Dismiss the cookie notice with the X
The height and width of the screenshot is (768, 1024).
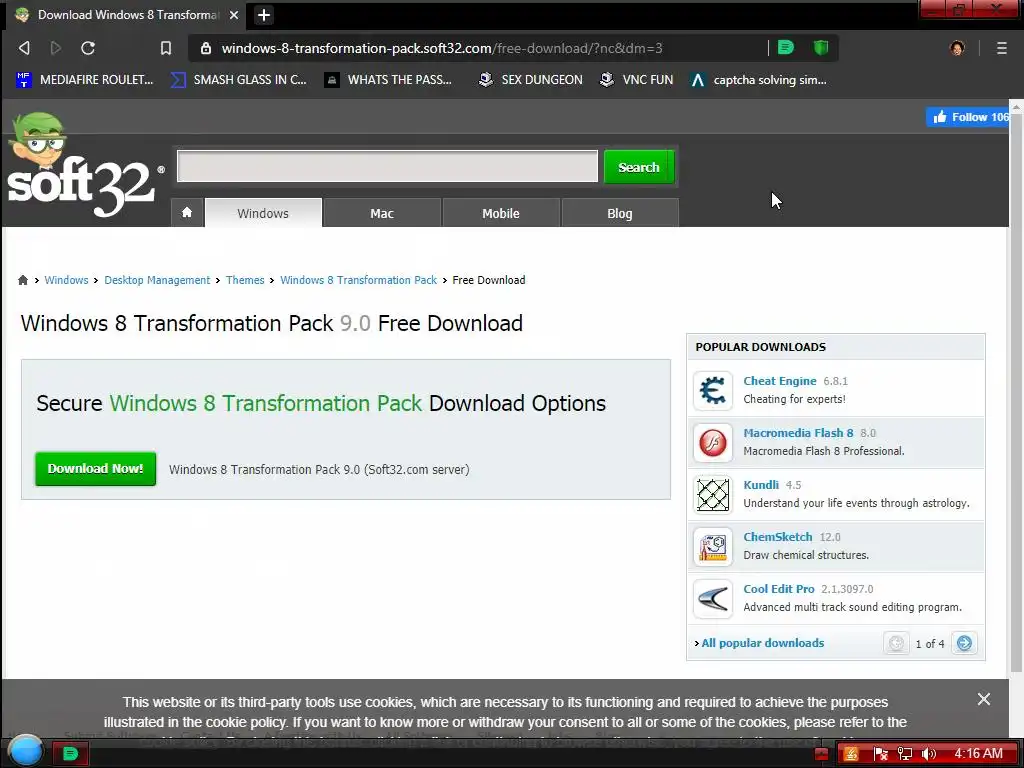click(984, 699)
